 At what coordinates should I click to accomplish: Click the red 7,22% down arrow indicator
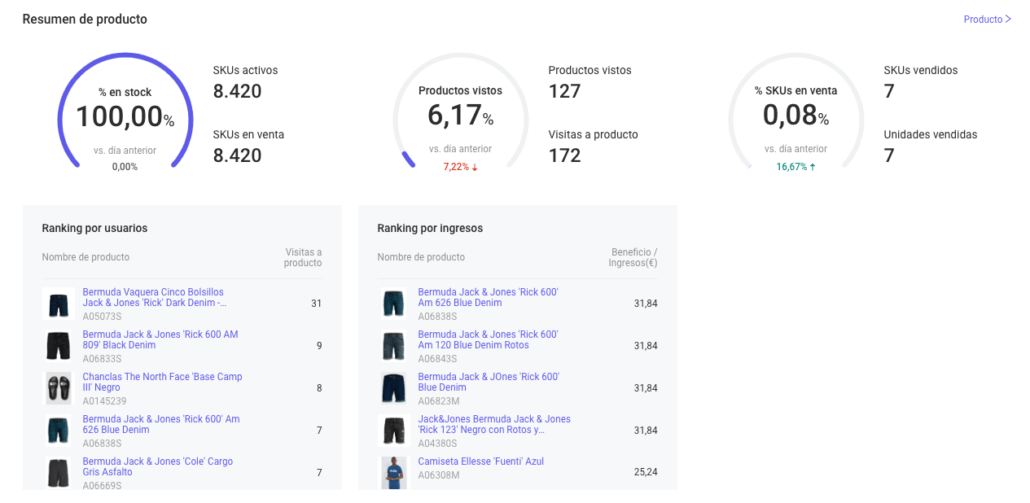pyautogui.click(x=460, y=167)
